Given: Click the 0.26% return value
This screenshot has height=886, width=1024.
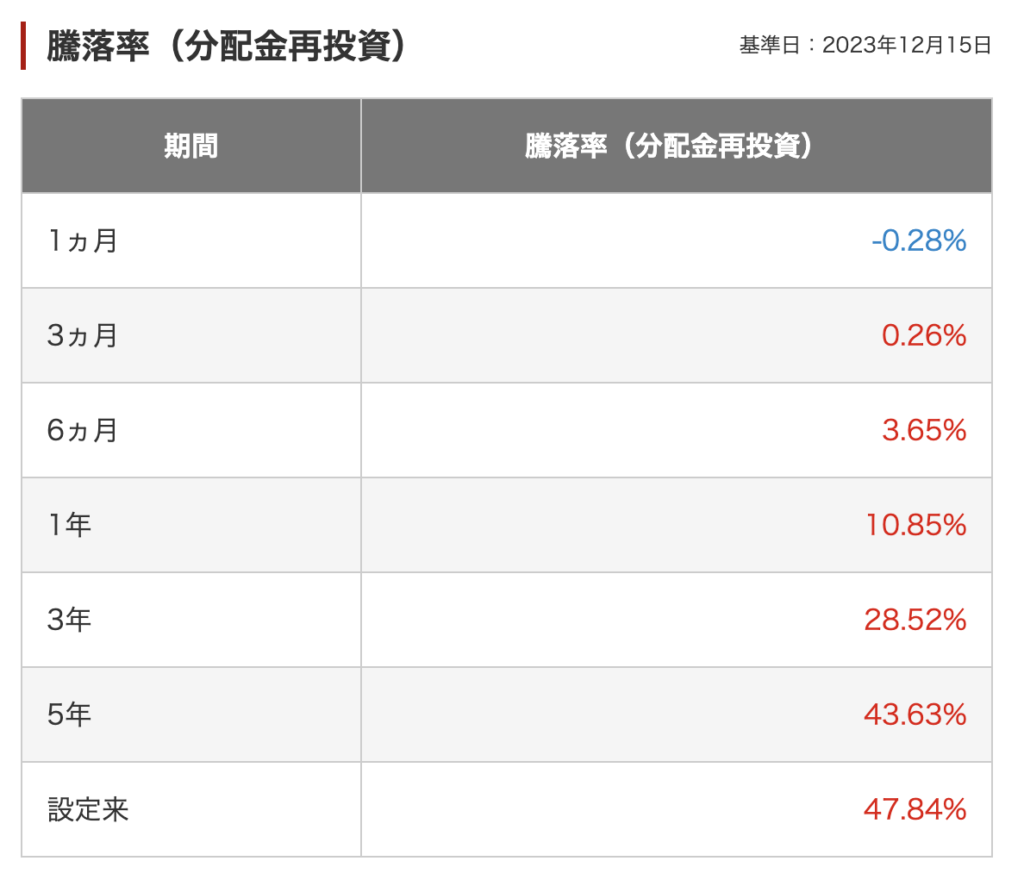Looking at the screenshot, I should 924,336.
